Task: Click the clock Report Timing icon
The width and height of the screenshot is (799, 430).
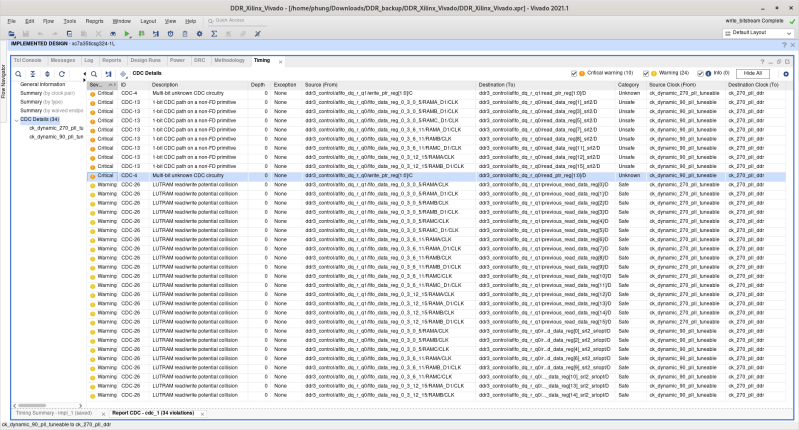Action: click(171, 34)
